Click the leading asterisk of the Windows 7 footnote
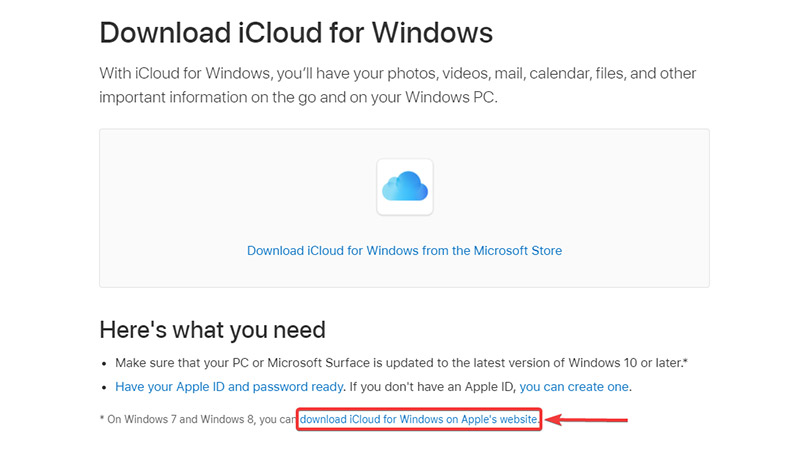Viewport: 800px width, 450px height. [102, 418]
